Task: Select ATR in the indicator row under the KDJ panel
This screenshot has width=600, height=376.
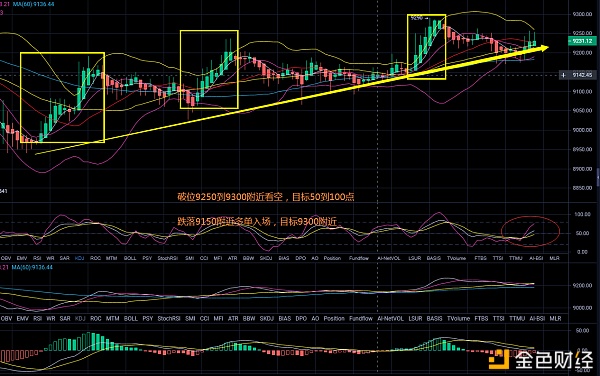Action: pos(233,258)
